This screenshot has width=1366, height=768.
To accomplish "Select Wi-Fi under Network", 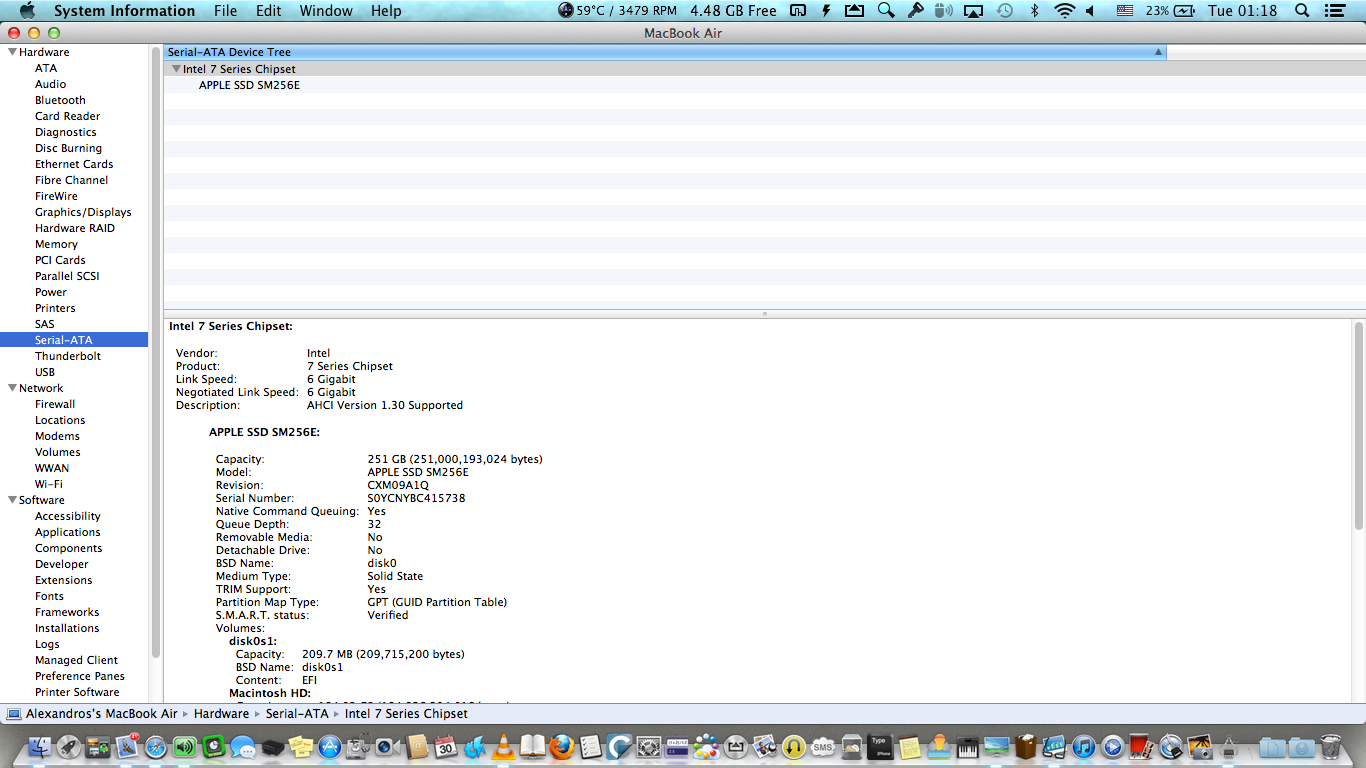I will click(x=48, y=484).
